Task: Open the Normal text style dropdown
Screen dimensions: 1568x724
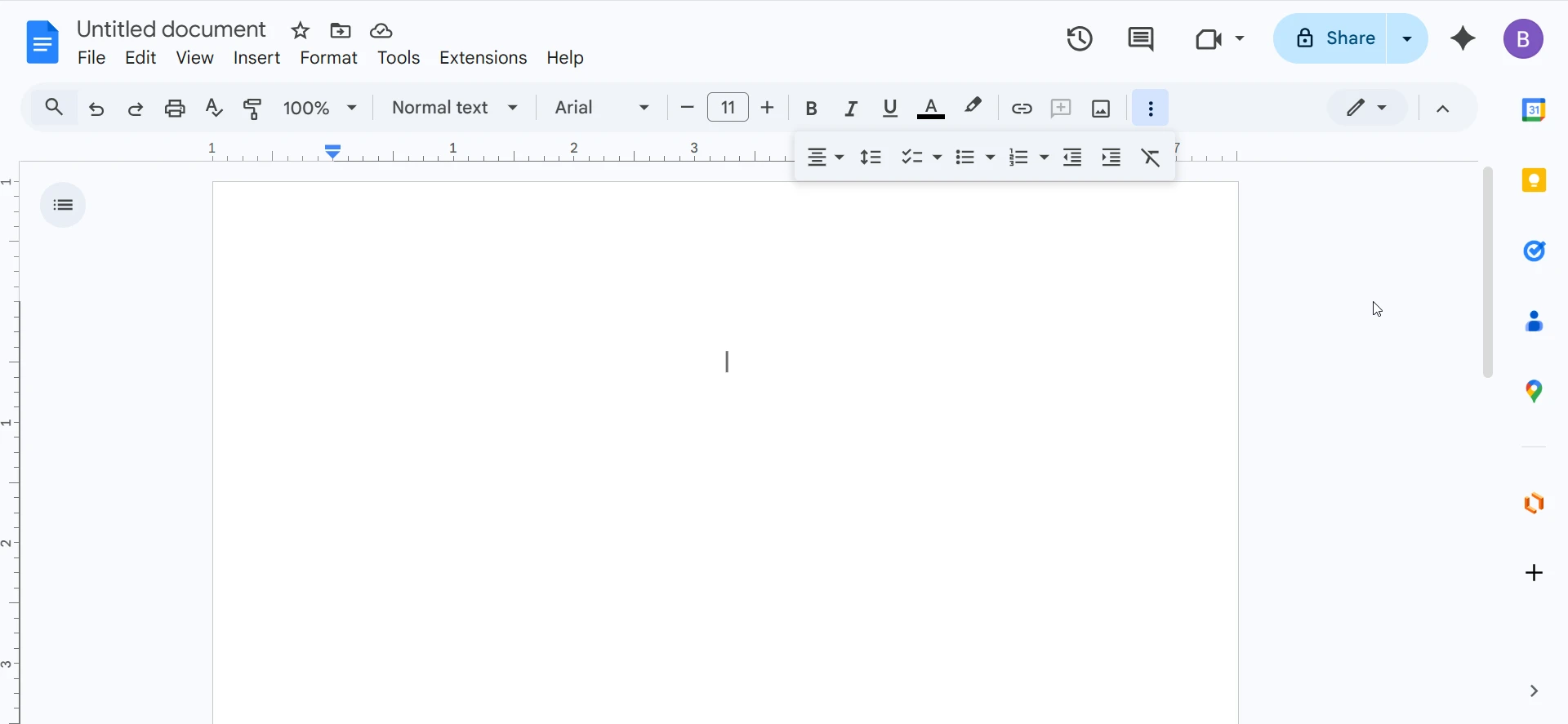Action: pyautogui.click(x=455, y=108)
